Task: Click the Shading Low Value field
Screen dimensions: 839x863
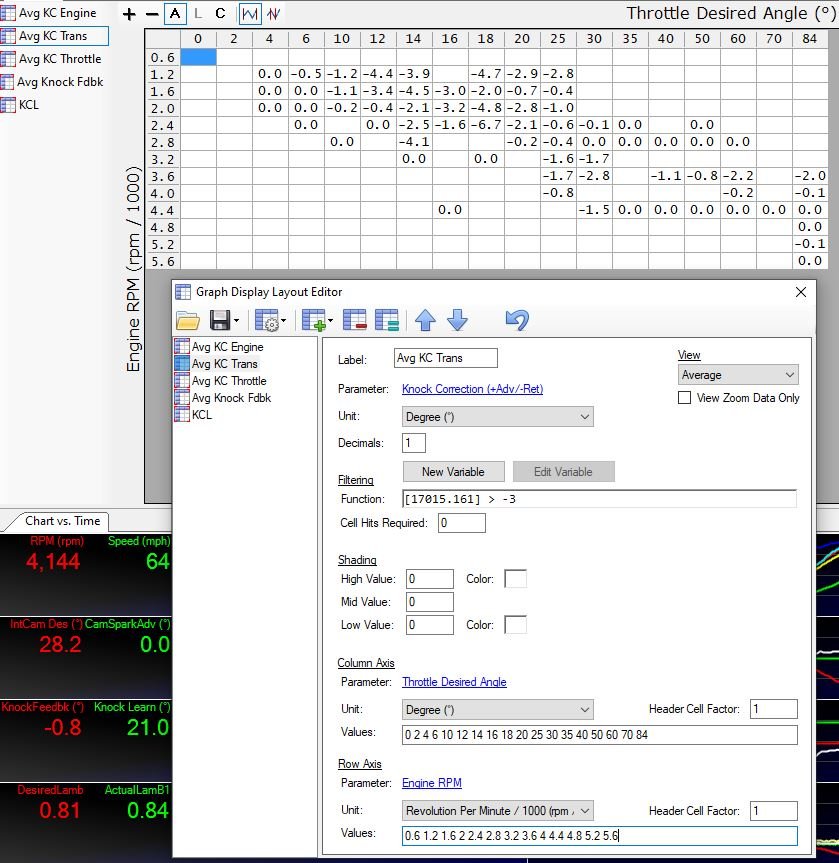Action: (429, 625)
